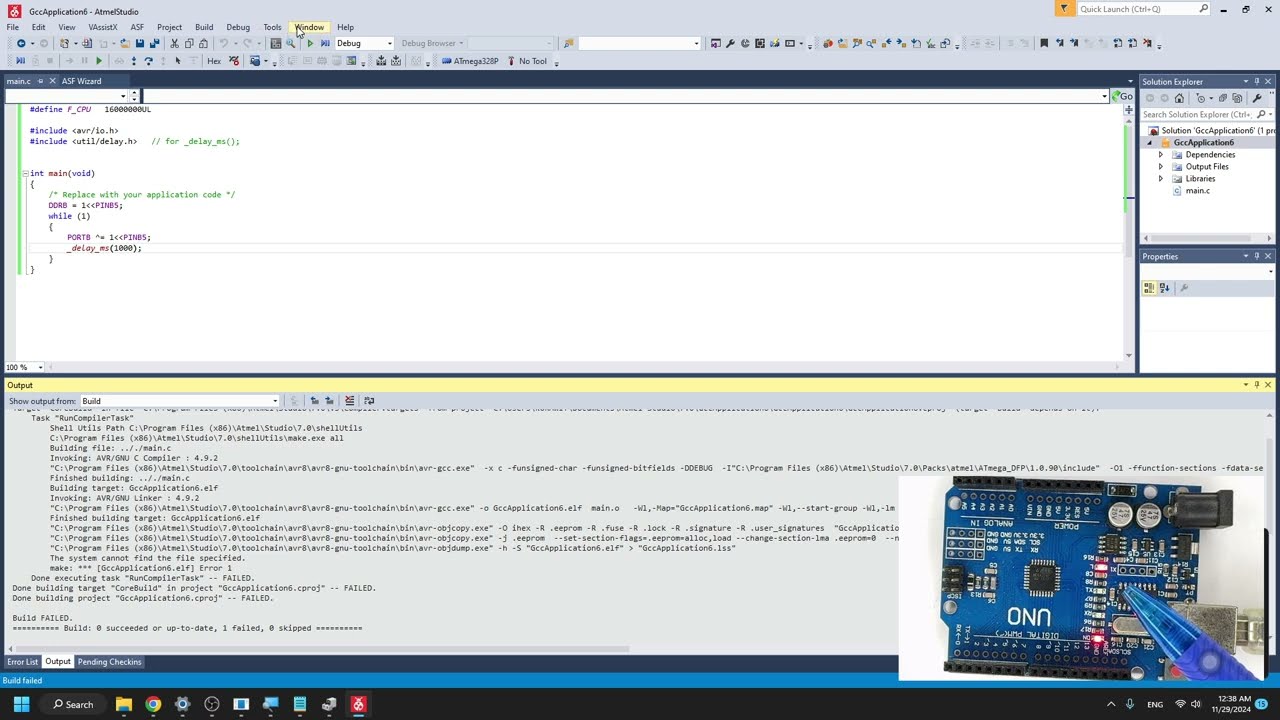Click the No Tool programmer button
Viewport: 1280px width, 720px height.
point(527,61)
